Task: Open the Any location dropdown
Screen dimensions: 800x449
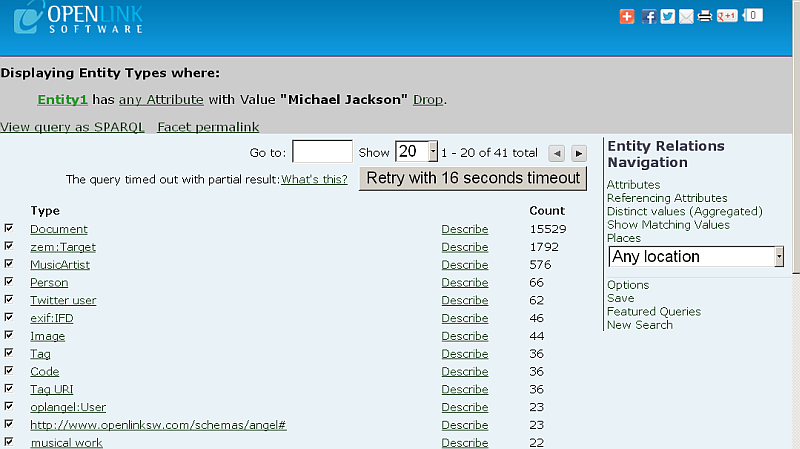Action: pos(696,257)
